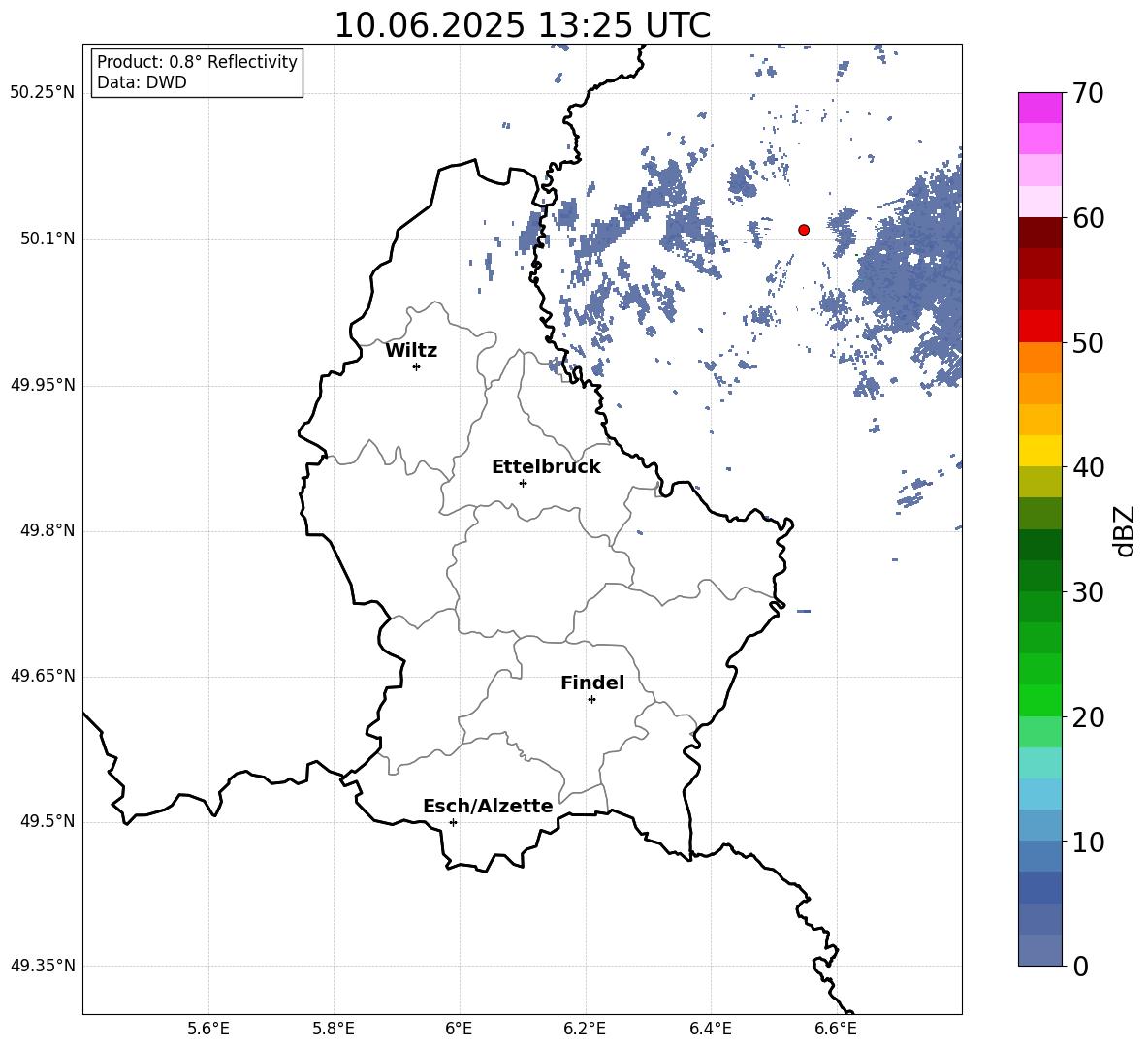
Task: Click the 6°E longitude label
Action: [x=459, y=1029]
